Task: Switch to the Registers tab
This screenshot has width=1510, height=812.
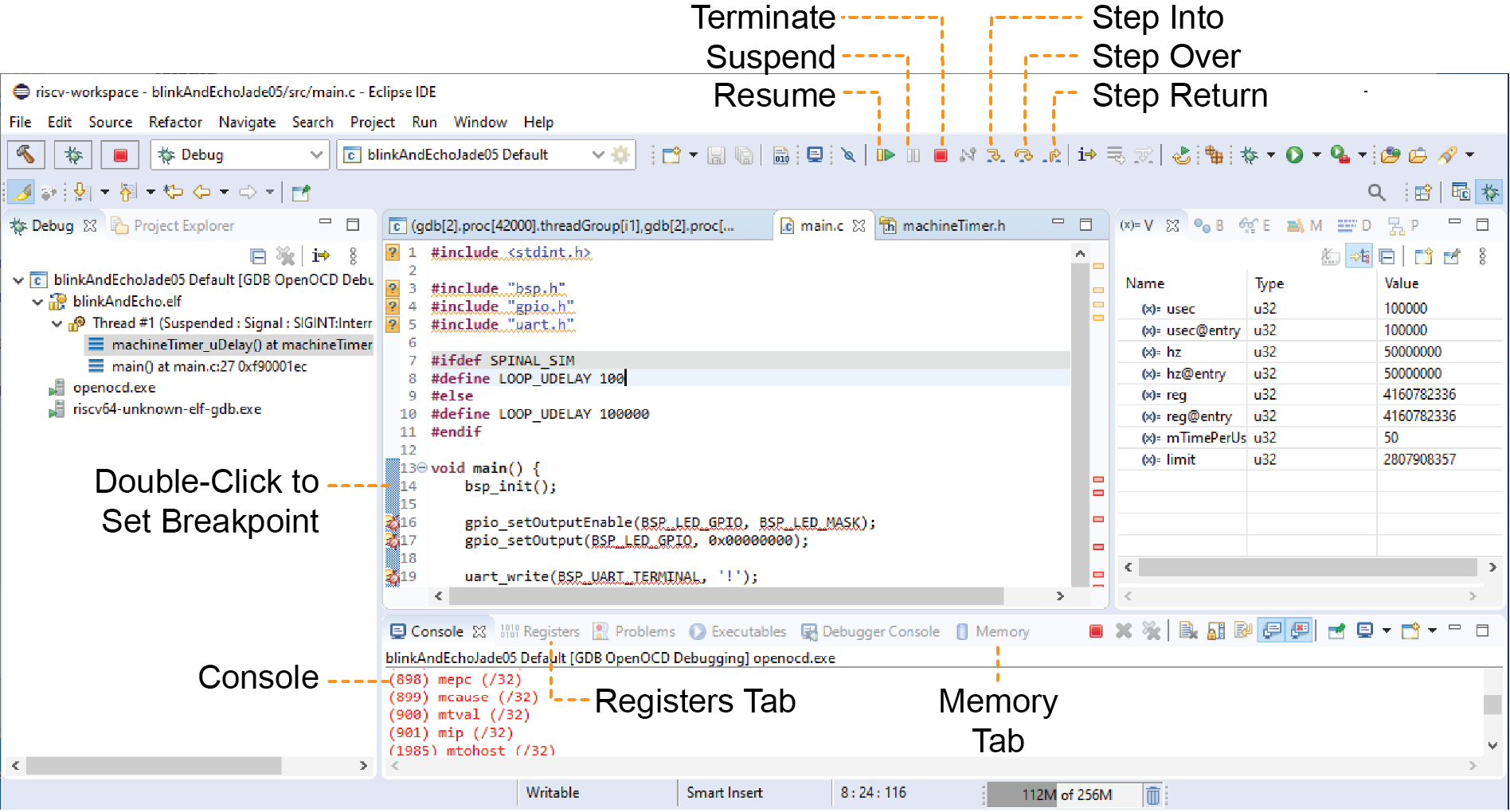Action: [541, 631]
